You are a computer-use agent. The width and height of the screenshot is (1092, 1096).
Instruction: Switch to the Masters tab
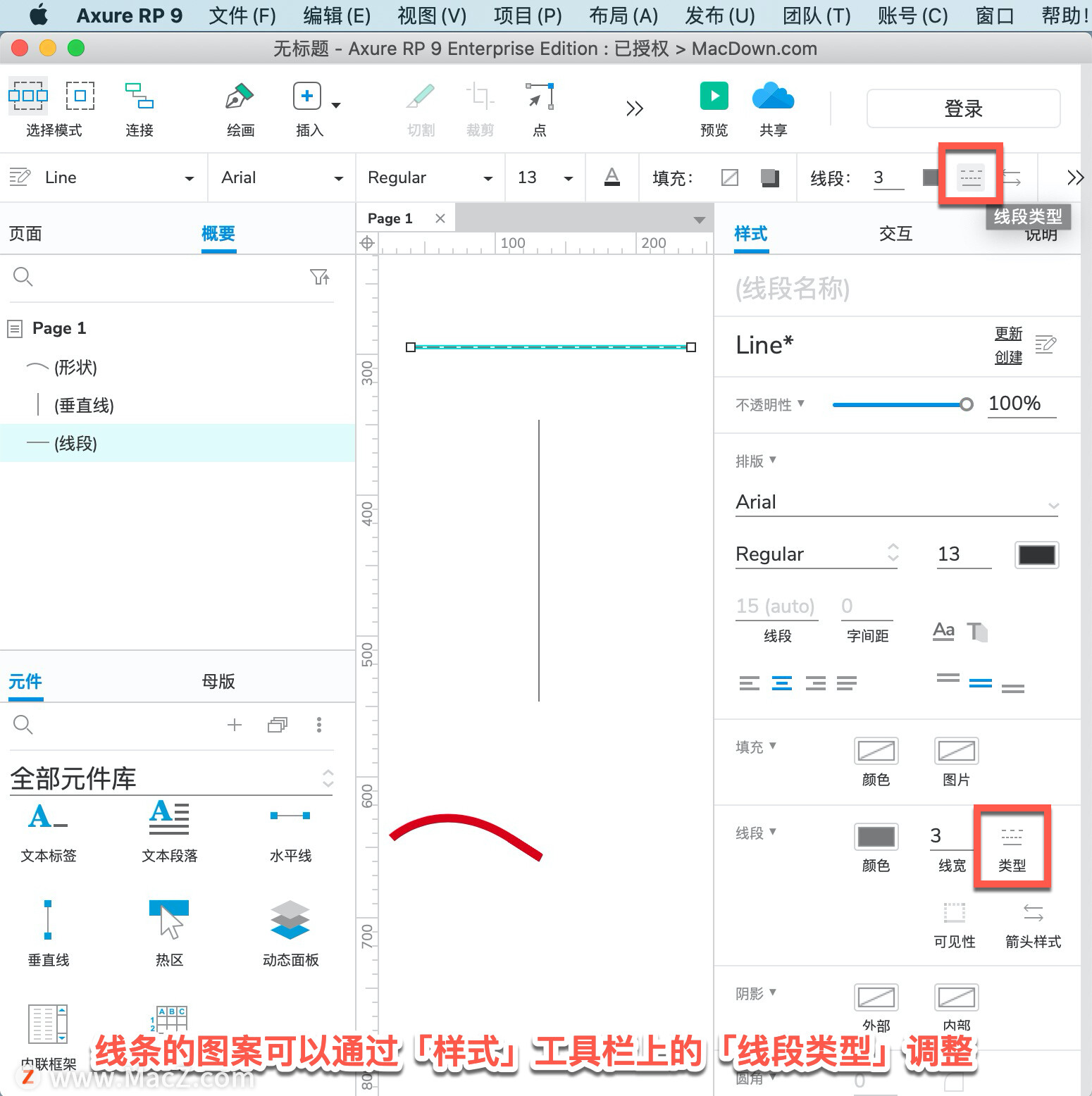pyautogui.click(x=218, y=681)
